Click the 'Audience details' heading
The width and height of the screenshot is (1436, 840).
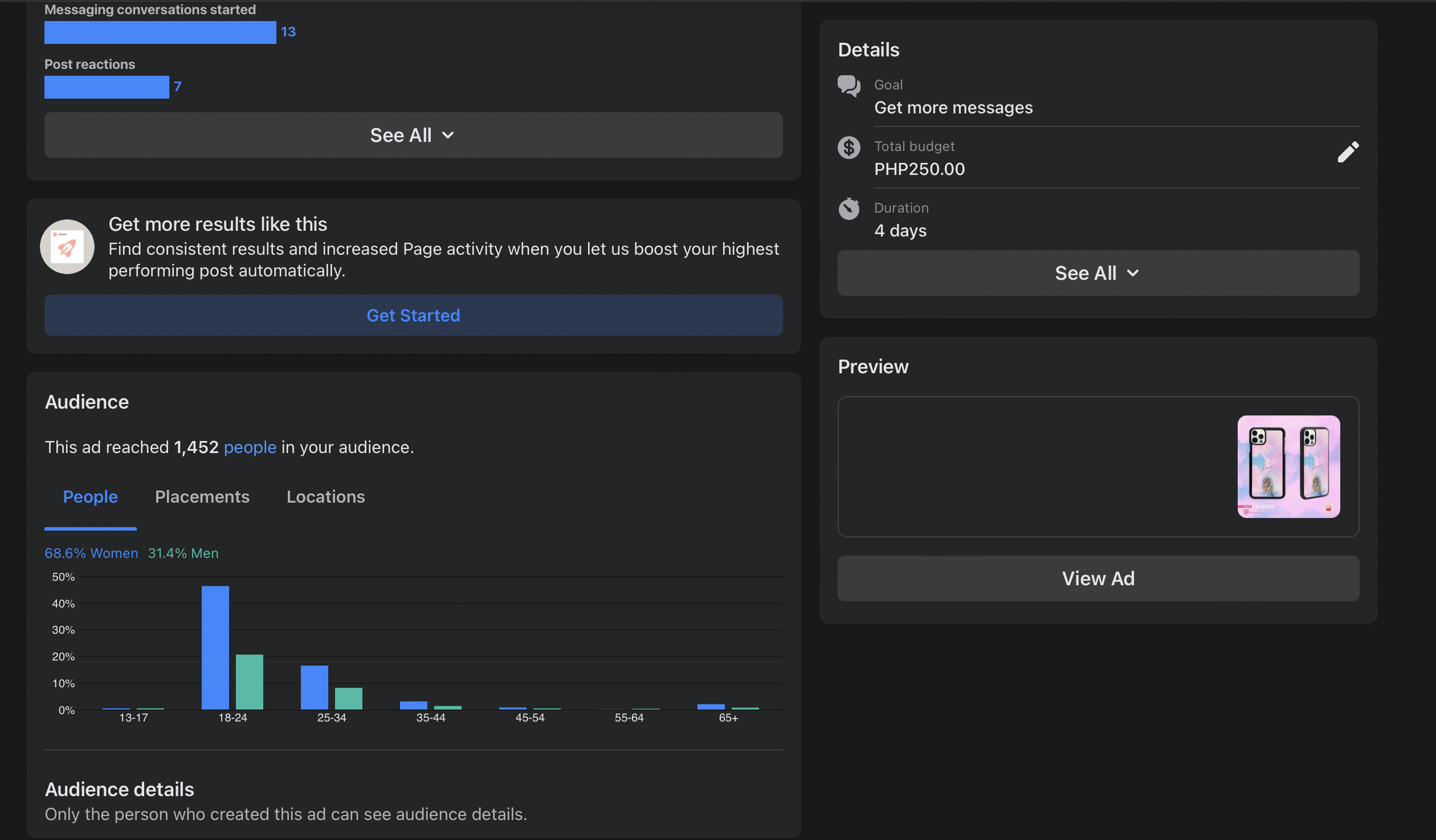pos(120,789)
